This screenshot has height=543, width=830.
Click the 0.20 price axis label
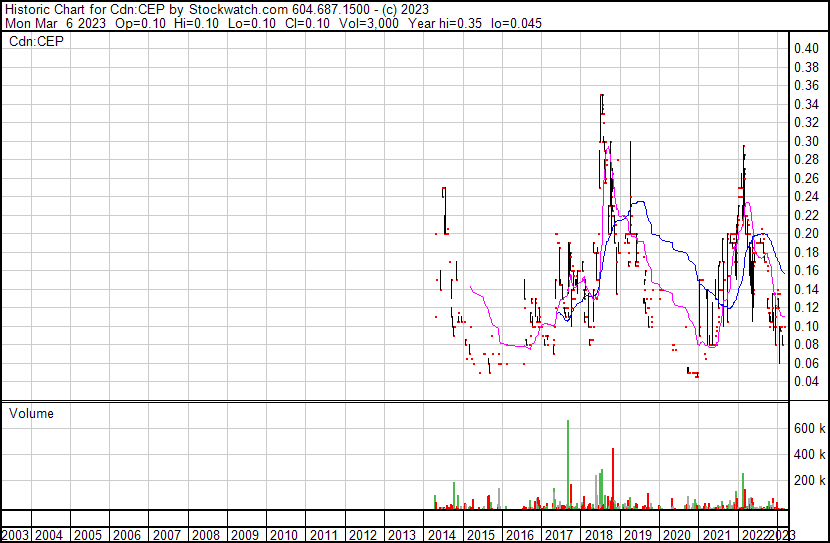coord(806,234)
